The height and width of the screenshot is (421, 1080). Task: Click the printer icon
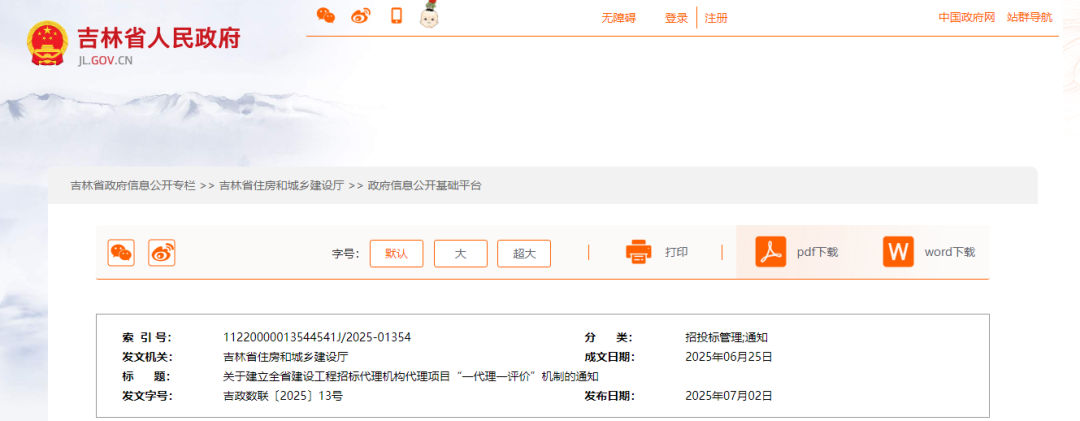click(638, 252)
